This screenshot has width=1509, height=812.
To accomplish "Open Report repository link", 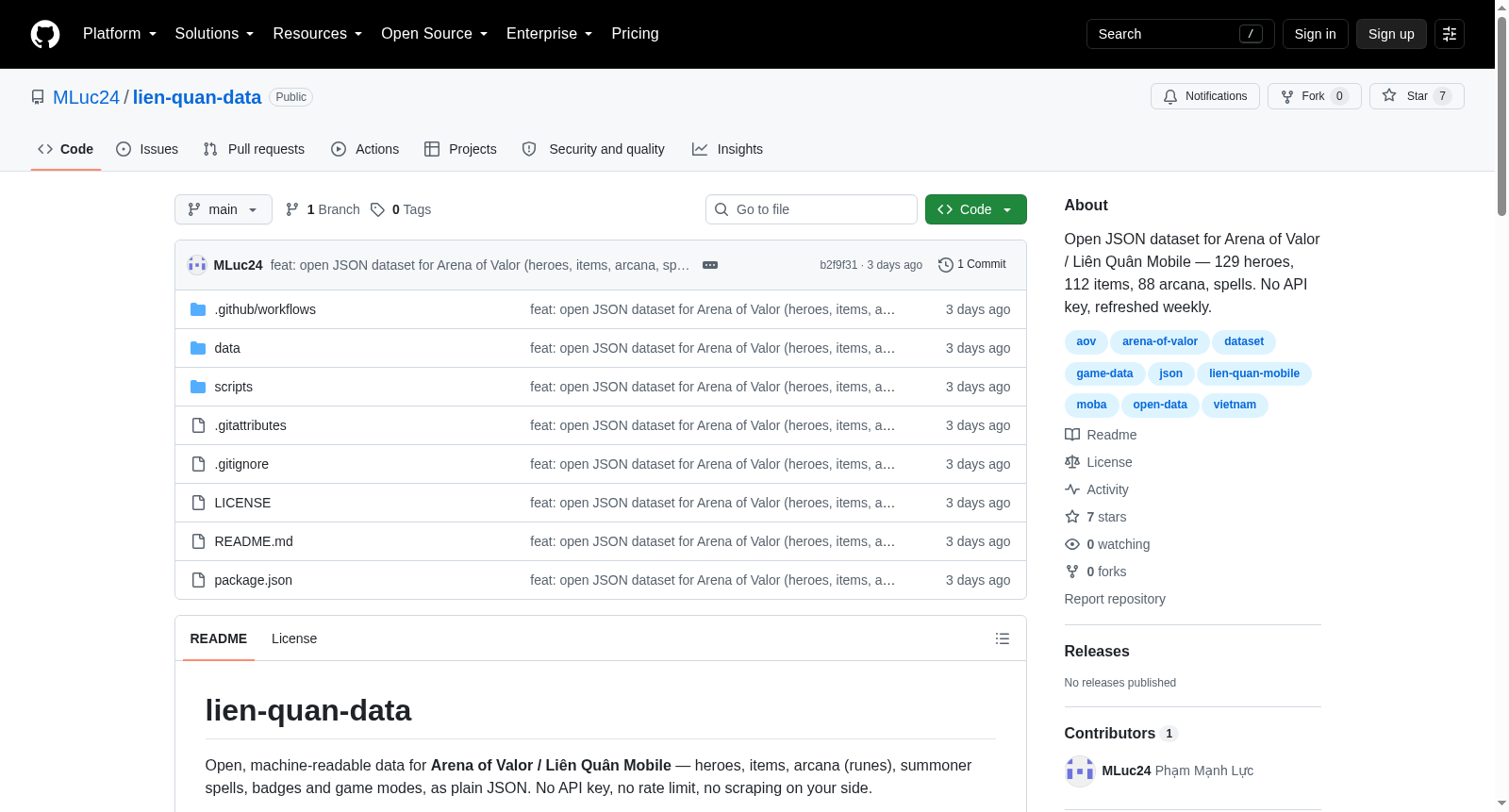I will pyautogui.click(x=1115, y=599).
